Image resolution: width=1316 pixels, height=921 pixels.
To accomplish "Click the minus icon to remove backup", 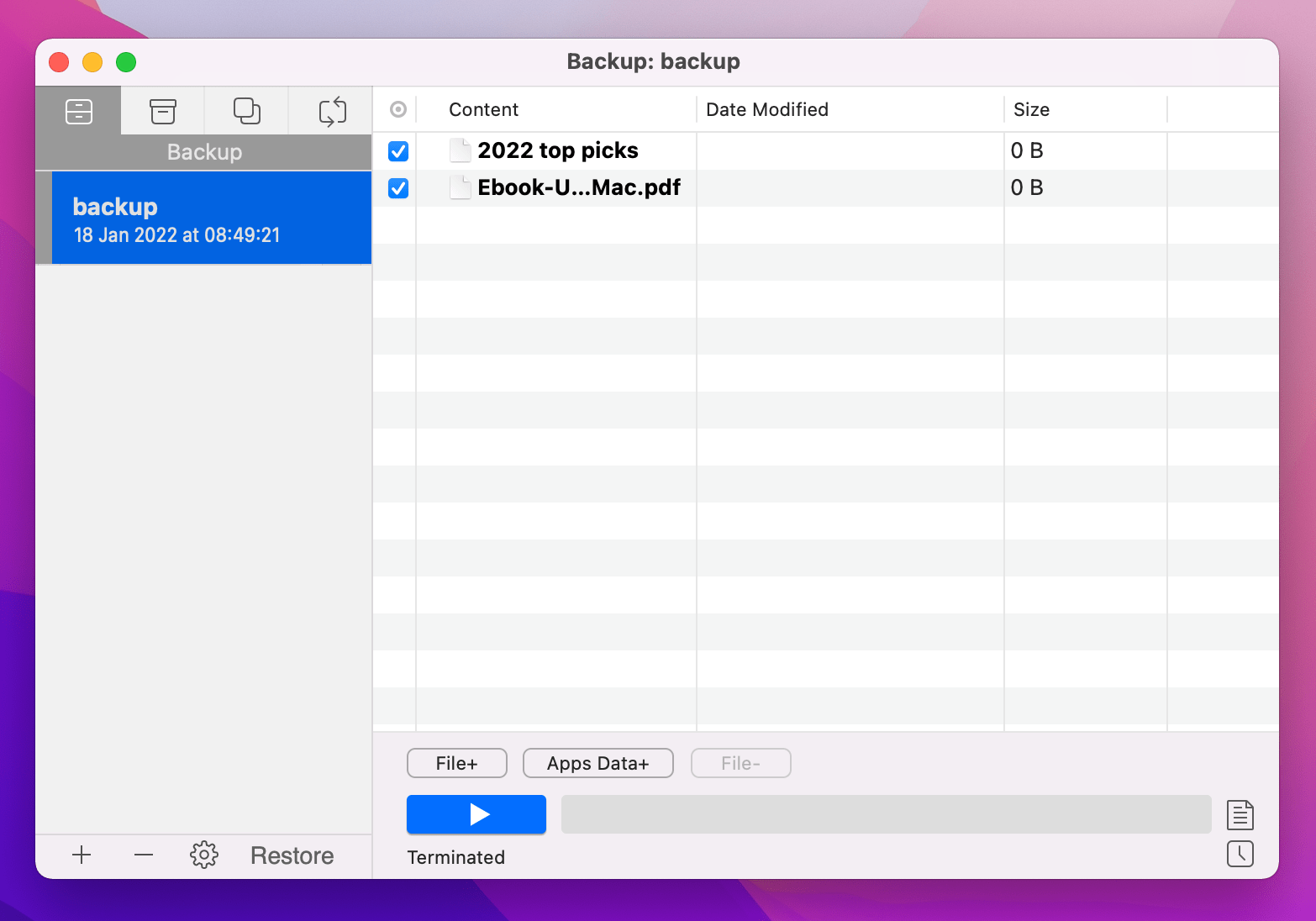I will point(144,855).
